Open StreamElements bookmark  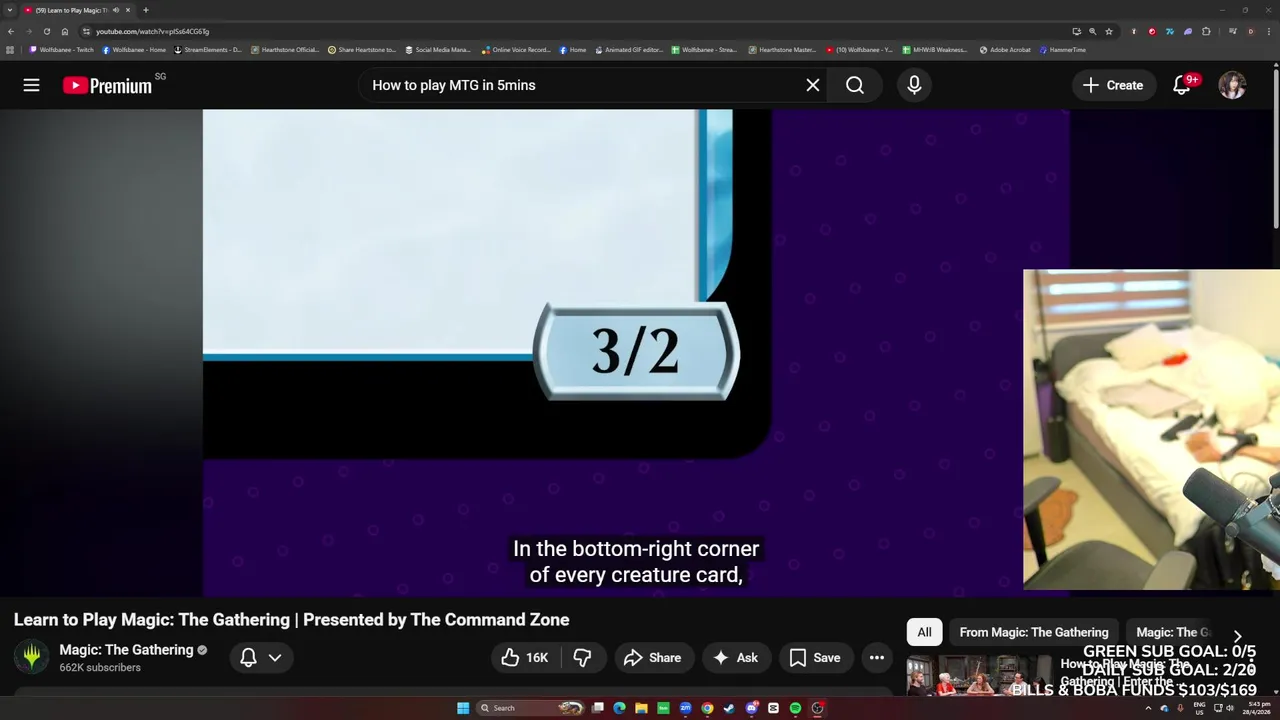(x=208, y=49)
